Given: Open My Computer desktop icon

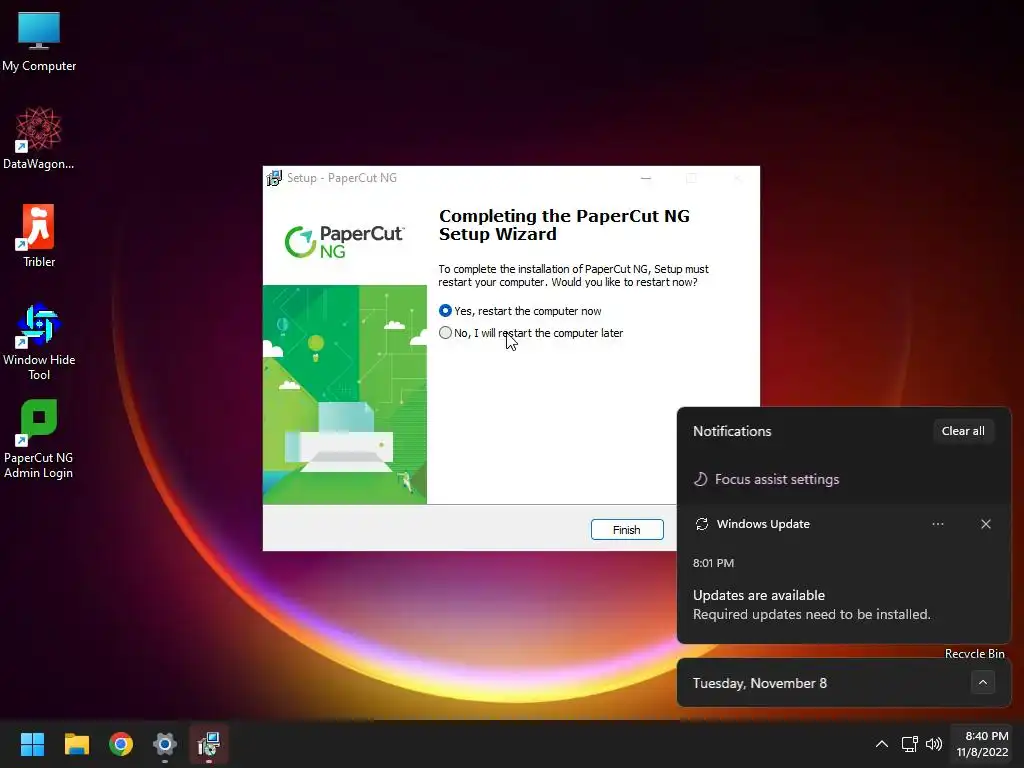Looking at the screenshot, I should (x=39, y=42).
